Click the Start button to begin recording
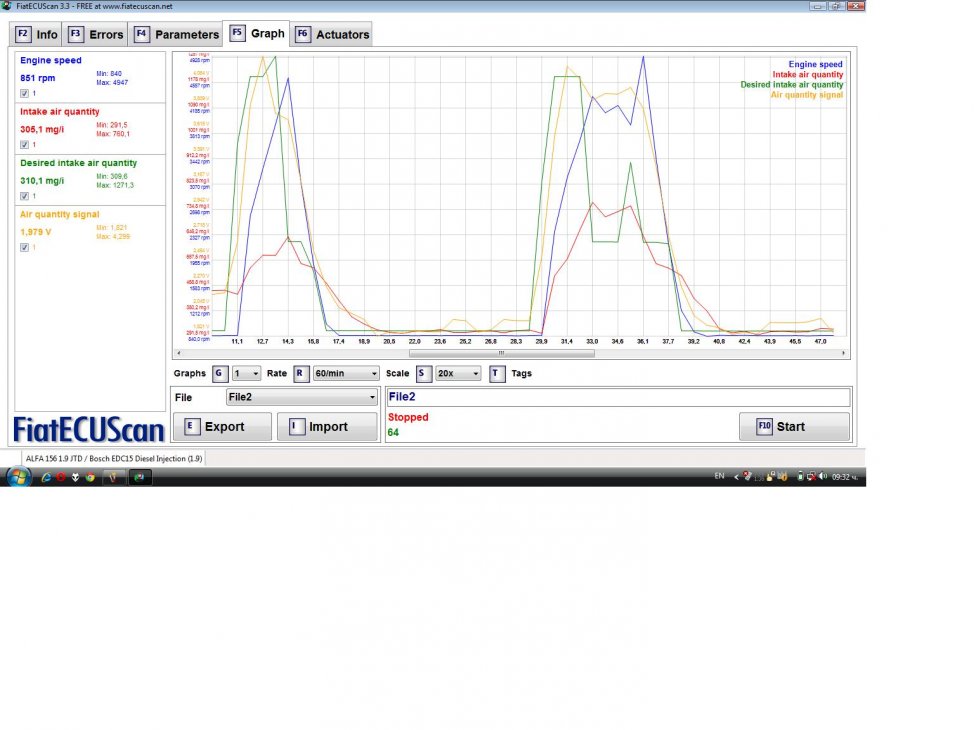Viewport: 974px width, 730px height. (794, 426)
